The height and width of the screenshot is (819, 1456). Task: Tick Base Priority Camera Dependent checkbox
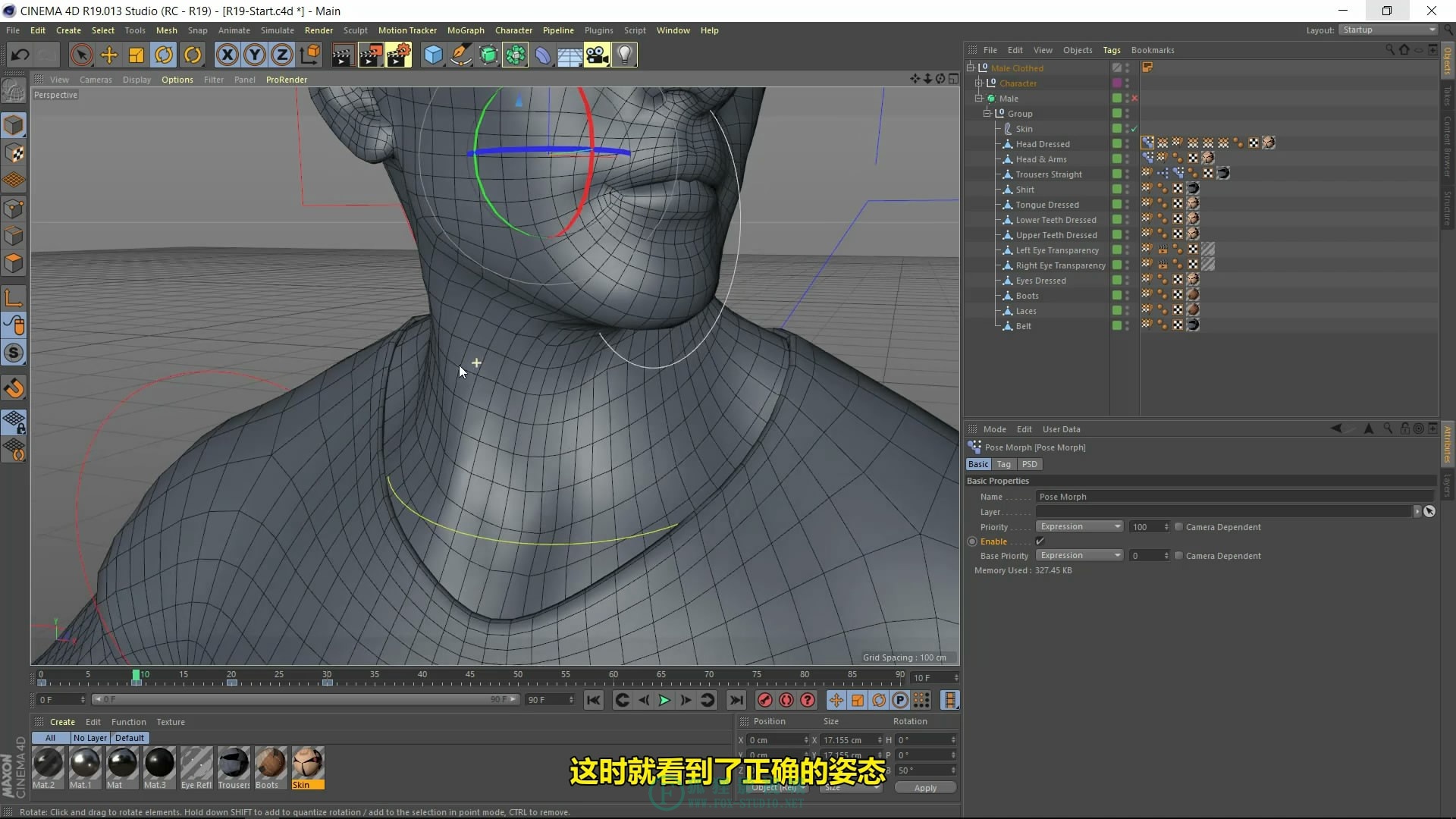click(1178, 556)
